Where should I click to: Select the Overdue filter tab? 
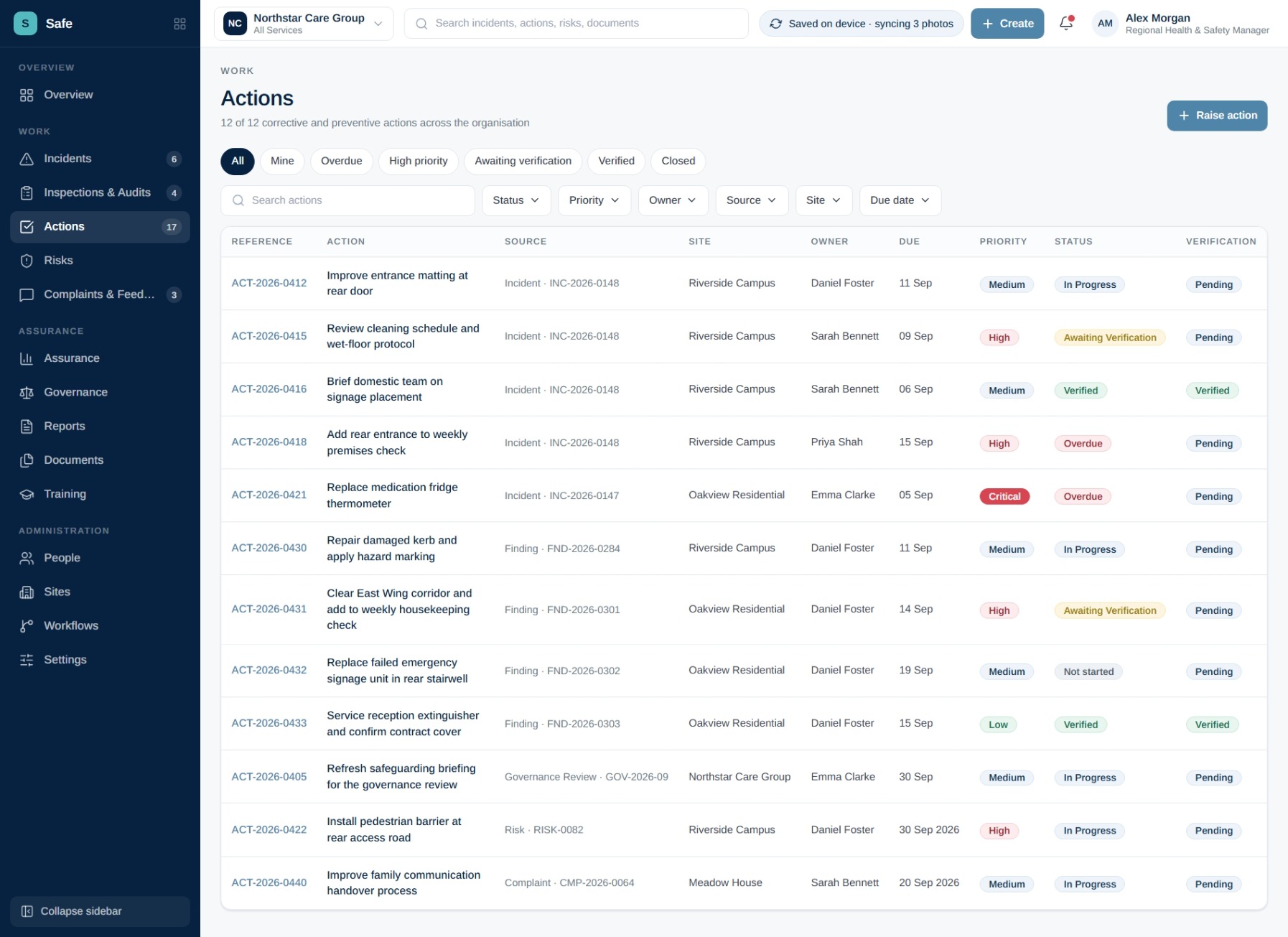pos(341,161)
